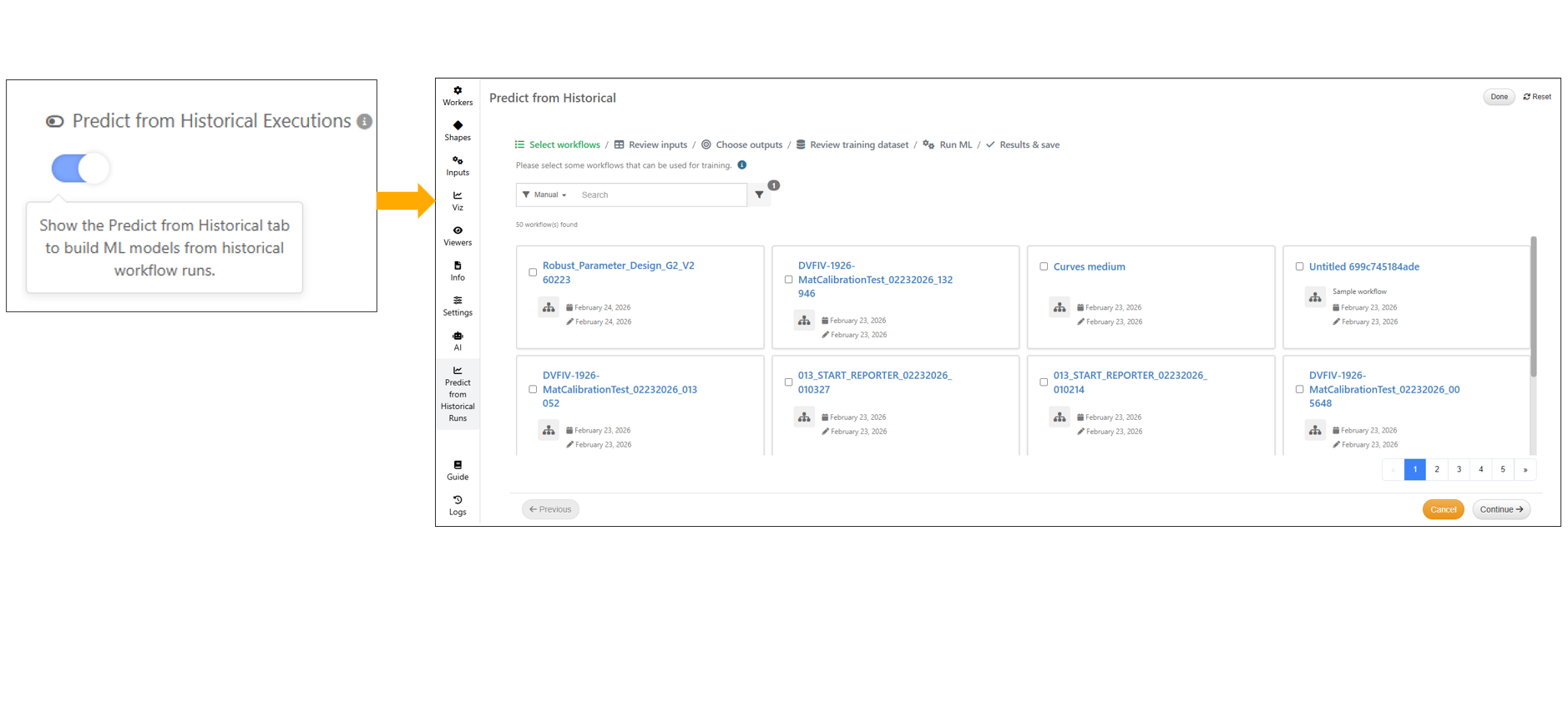1568x708 pixels.
Task: Open the Predict from Historical Runs tab
Action: 458,394
